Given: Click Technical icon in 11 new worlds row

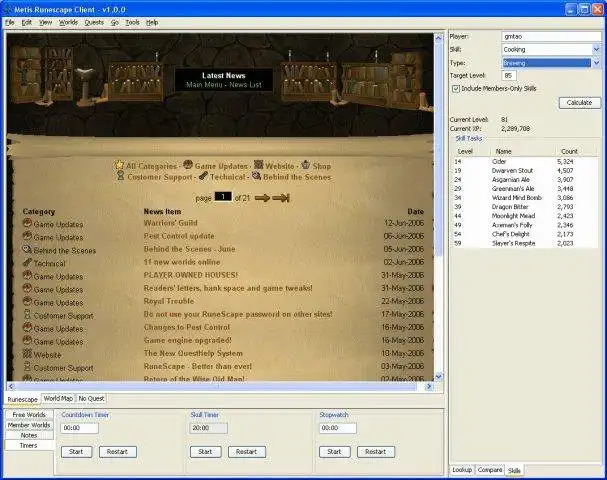Looking at the screenshot, I should (27, 262).
